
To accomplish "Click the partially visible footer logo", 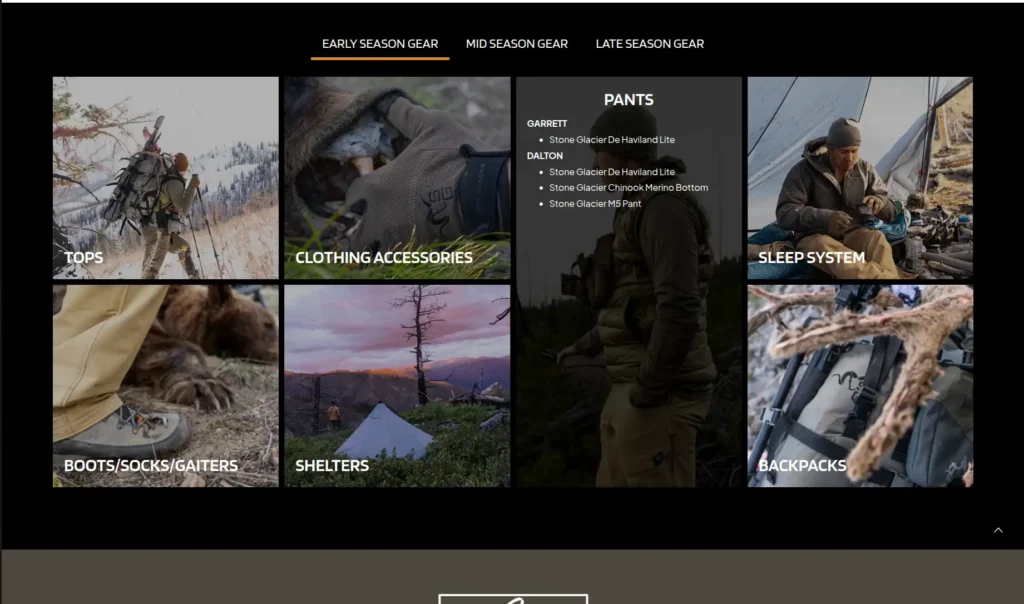I will click(512, 598).
